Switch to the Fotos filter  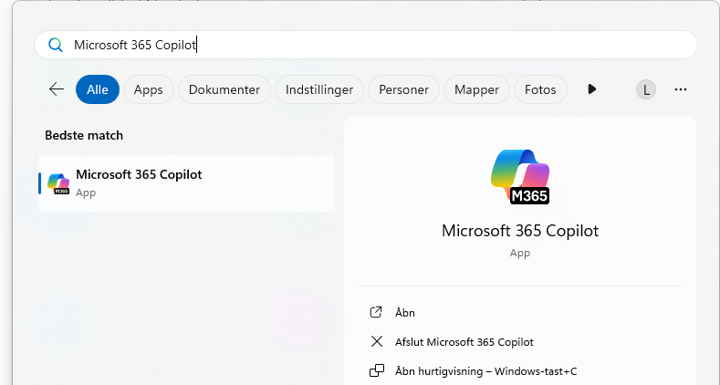click(x=540, y=90)
